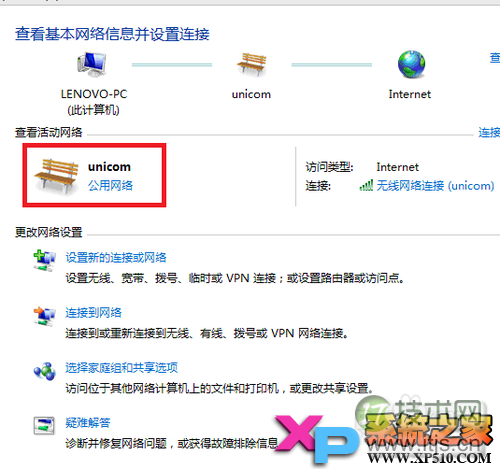This screenshot has width=500, height=469.
Task: Click the unicom label under the network map
Action: click(x=251, y=94)
